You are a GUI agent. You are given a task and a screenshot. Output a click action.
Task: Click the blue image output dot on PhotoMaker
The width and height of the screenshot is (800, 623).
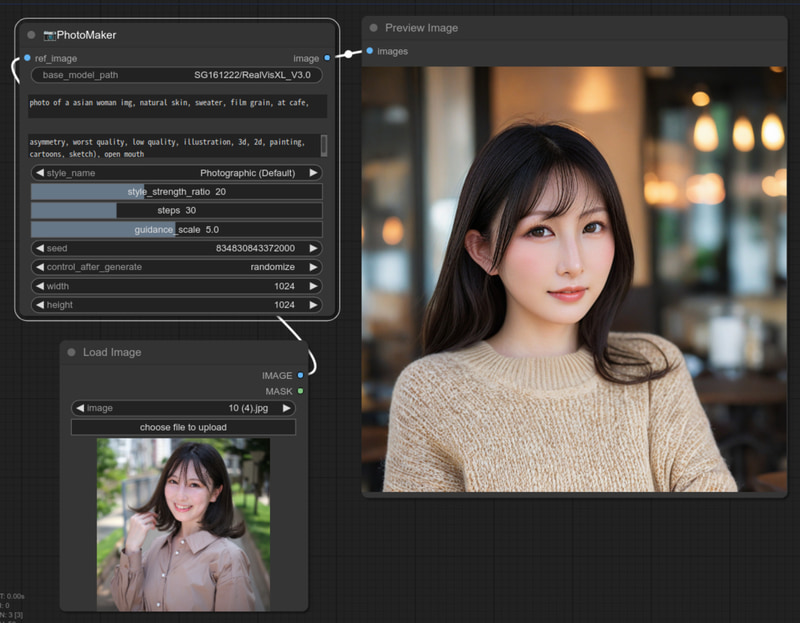click(327, 58)
